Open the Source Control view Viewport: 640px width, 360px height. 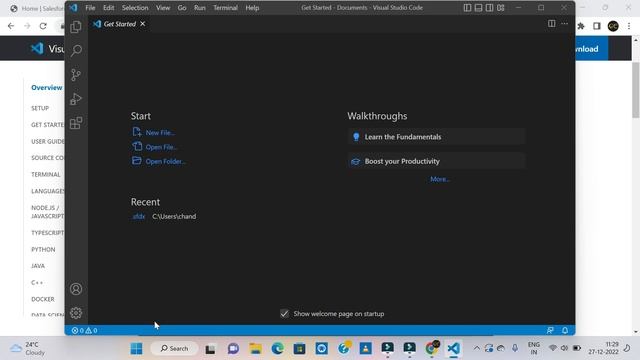(76, 75)
